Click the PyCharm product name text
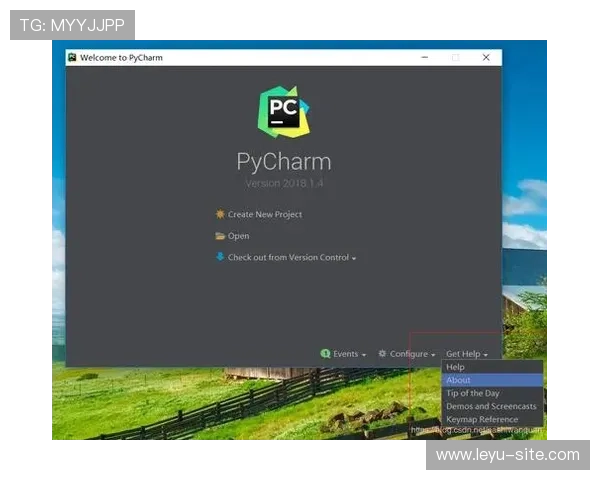 (x=284, y=162)
